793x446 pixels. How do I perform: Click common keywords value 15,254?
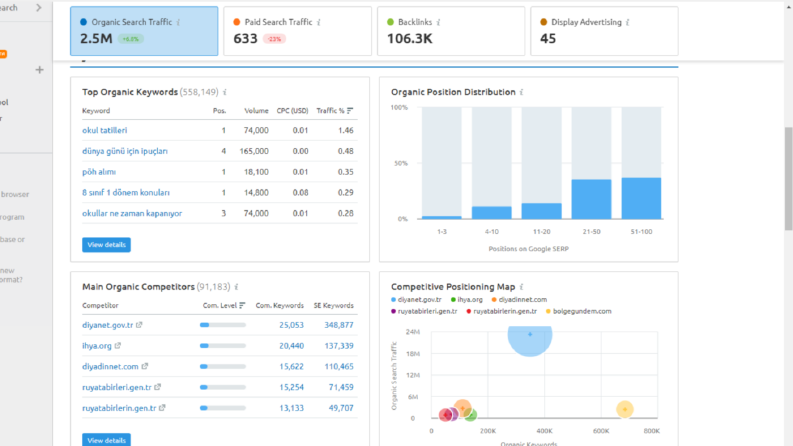(291, 387)
